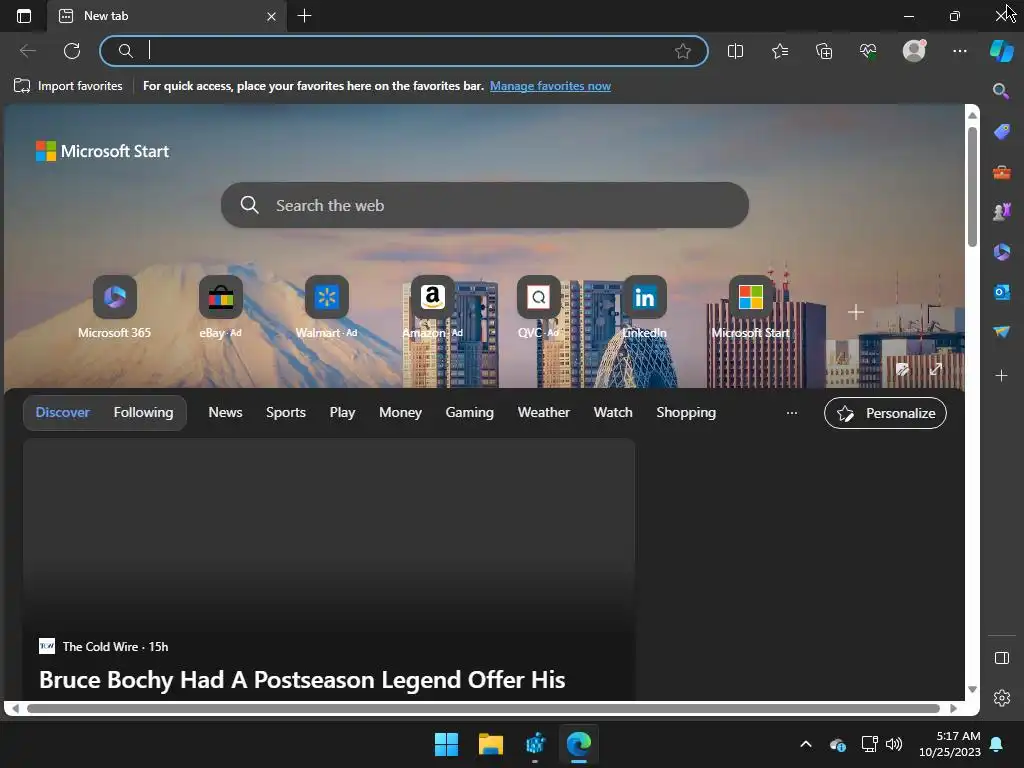Expand the background image view icon
The width and height of the screenshot is (1024, 768).
(x=936, y=370)
